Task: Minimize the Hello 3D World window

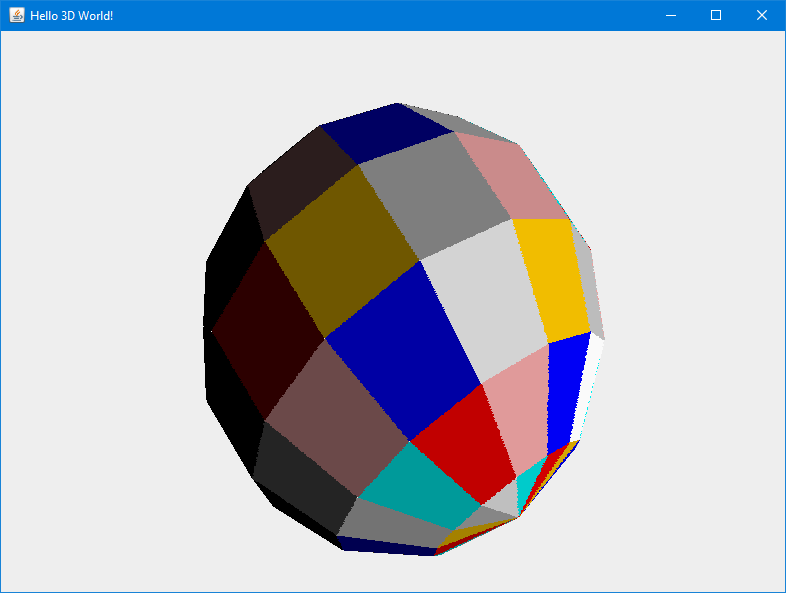Action: pos(671,15)
